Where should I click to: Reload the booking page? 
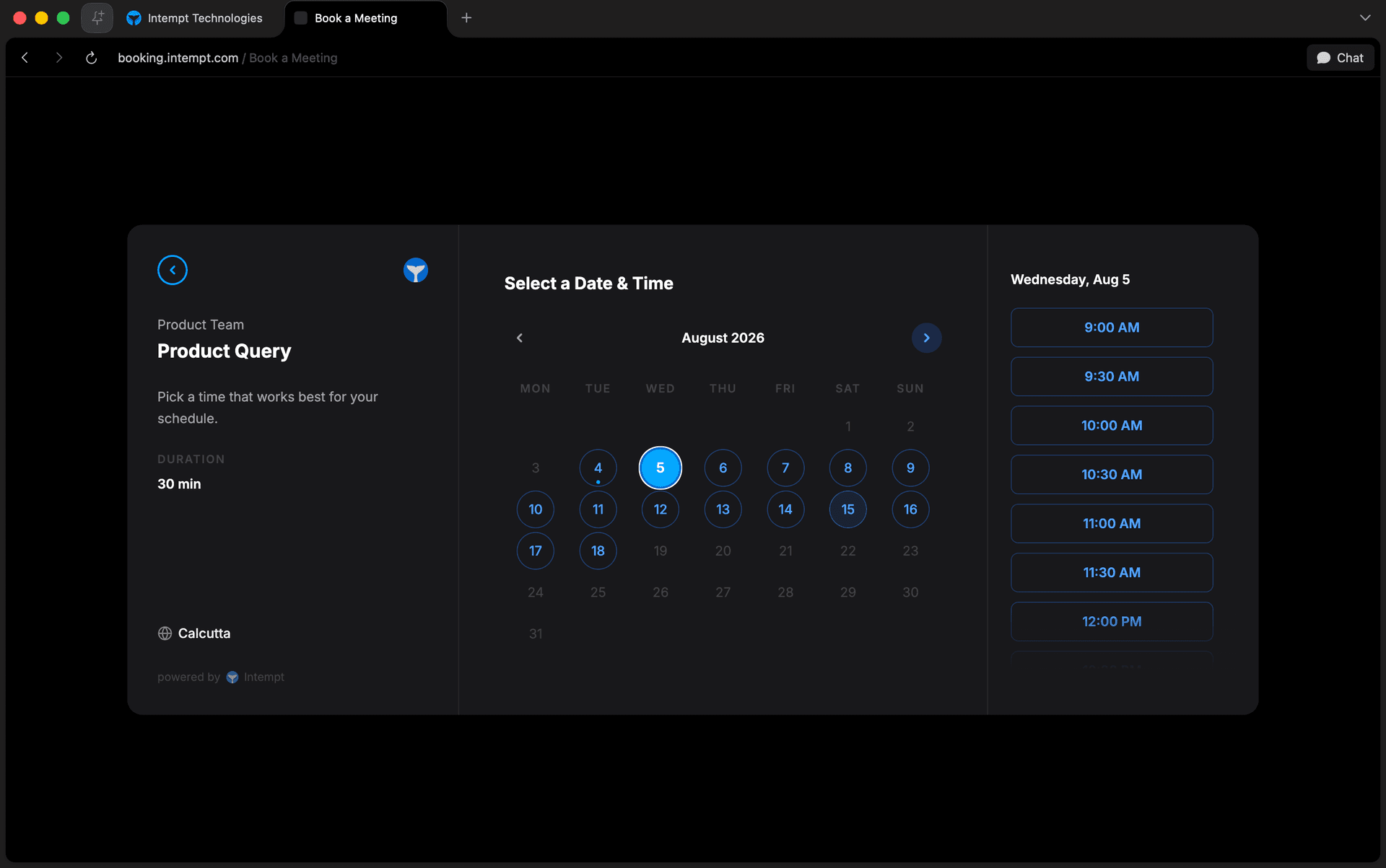click(x=92, y=58)
